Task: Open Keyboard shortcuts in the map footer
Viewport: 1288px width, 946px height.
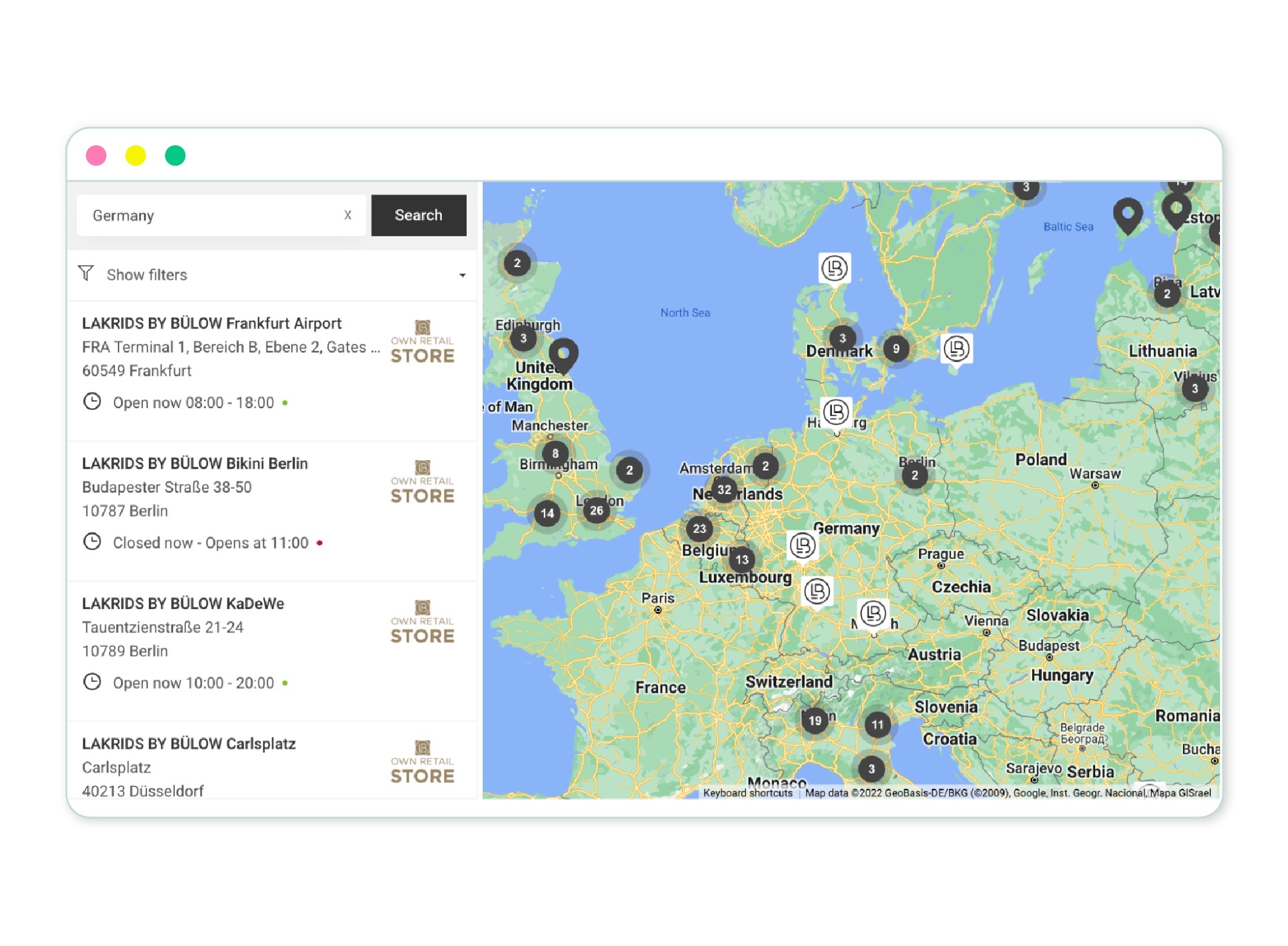Action: pos(748,792)
